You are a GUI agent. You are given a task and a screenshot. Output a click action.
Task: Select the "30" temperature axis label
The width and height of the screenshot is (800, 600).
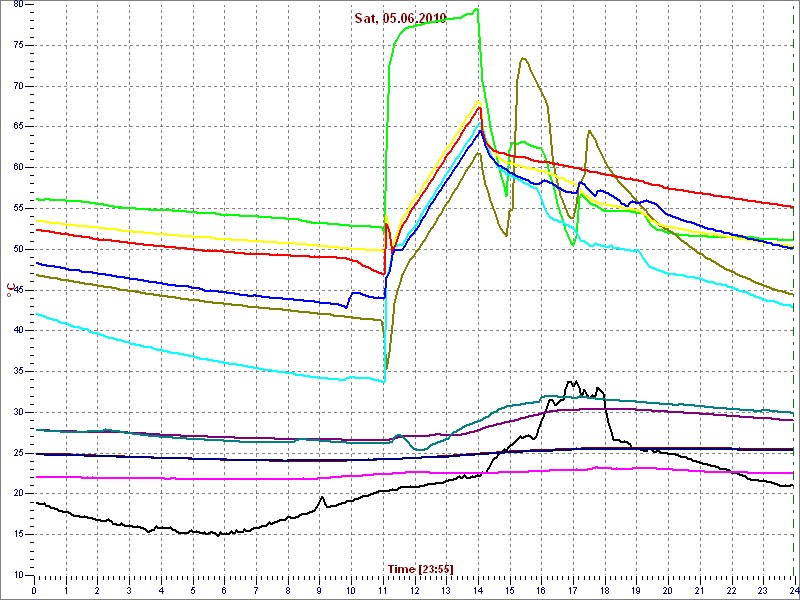pyautogui.click(x=19, y=412)
